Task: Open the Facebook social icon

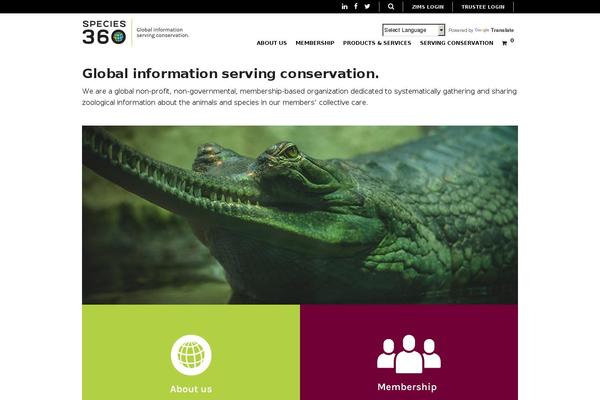Action: pos(356,6)
